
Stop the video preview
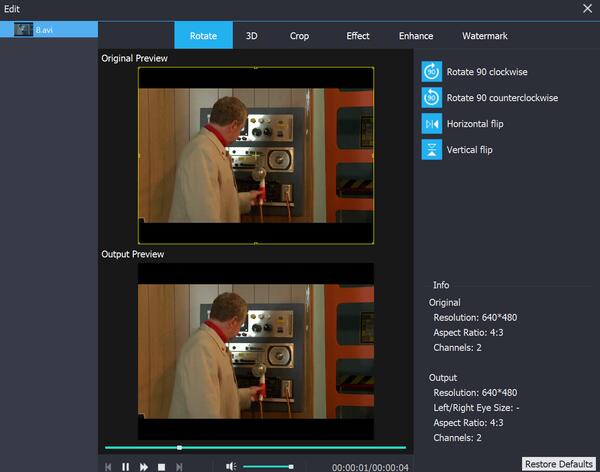161,466
